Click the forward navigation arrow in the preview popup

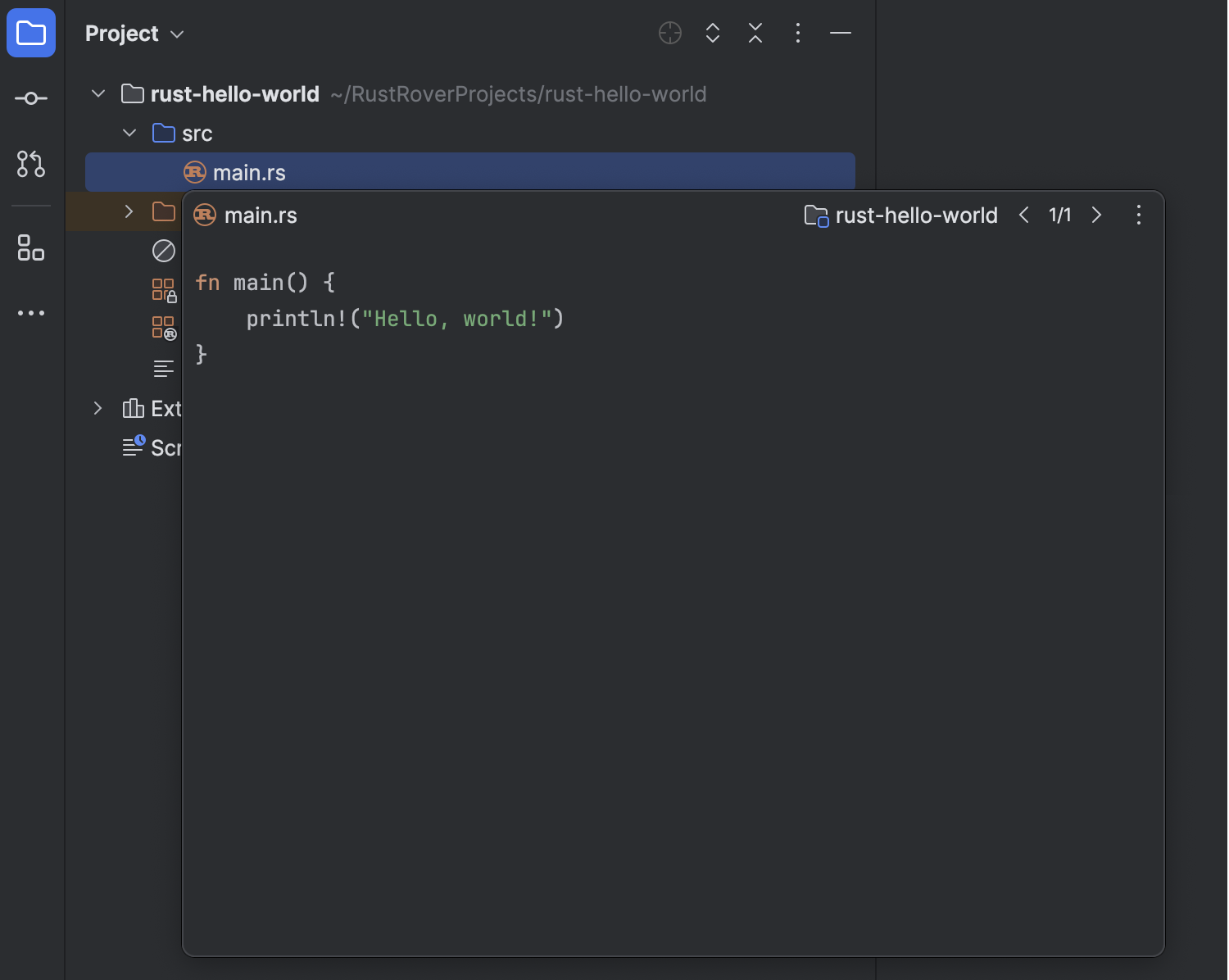[x=1097, y=215]
